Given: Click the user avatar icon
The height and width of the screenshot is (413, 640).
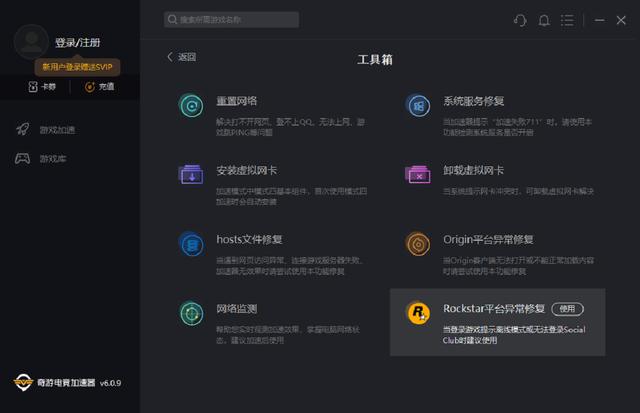Looking at the screenshot, I should [x=31, y=42].
